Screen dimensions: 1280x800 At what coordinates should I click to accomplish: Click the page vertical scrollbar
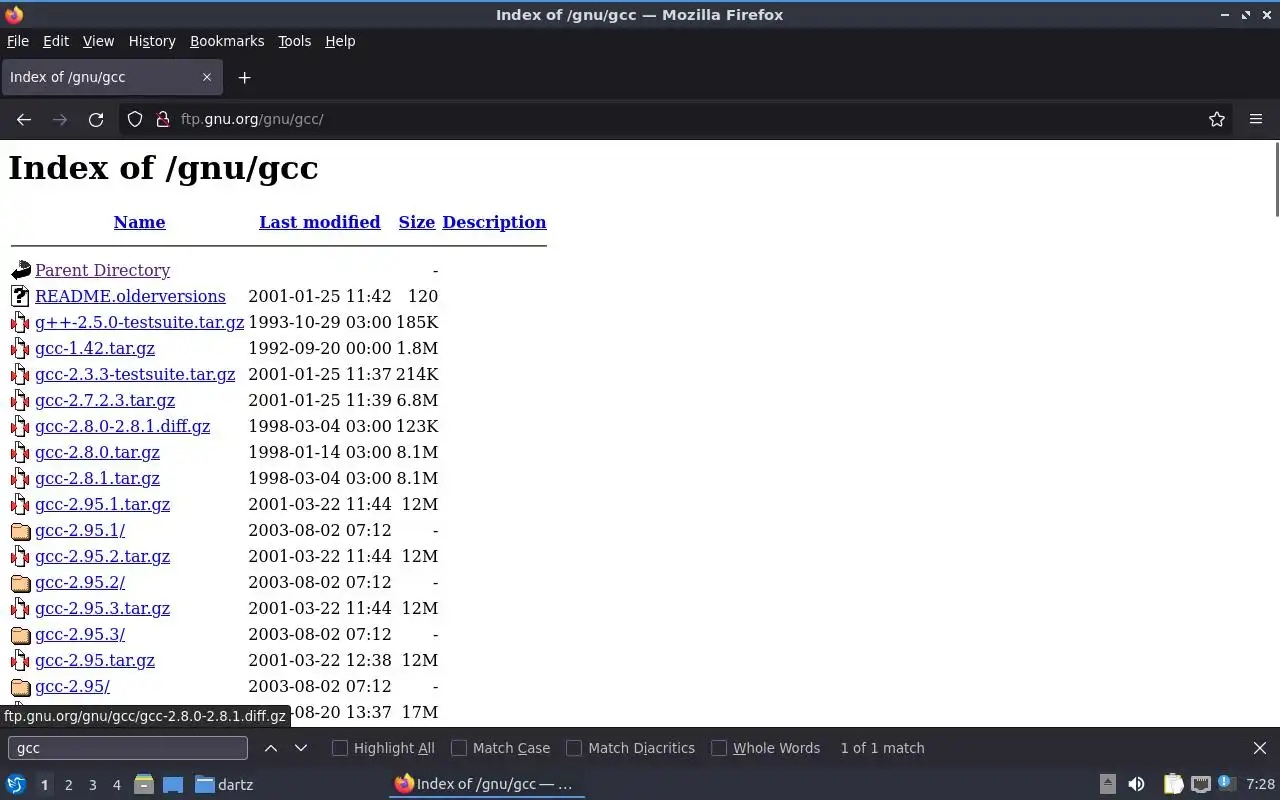pyautogui.click(x=1276, y=180)
